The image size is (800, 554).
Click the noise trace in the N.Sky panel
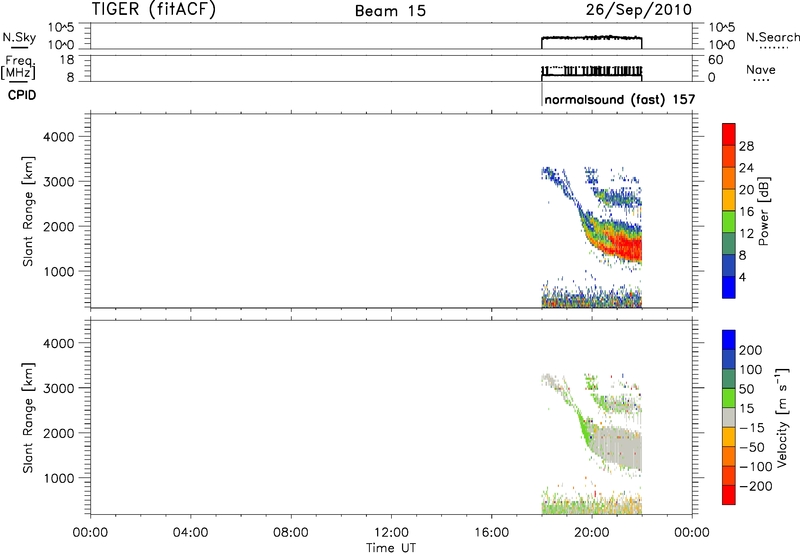tap(591, 38)
